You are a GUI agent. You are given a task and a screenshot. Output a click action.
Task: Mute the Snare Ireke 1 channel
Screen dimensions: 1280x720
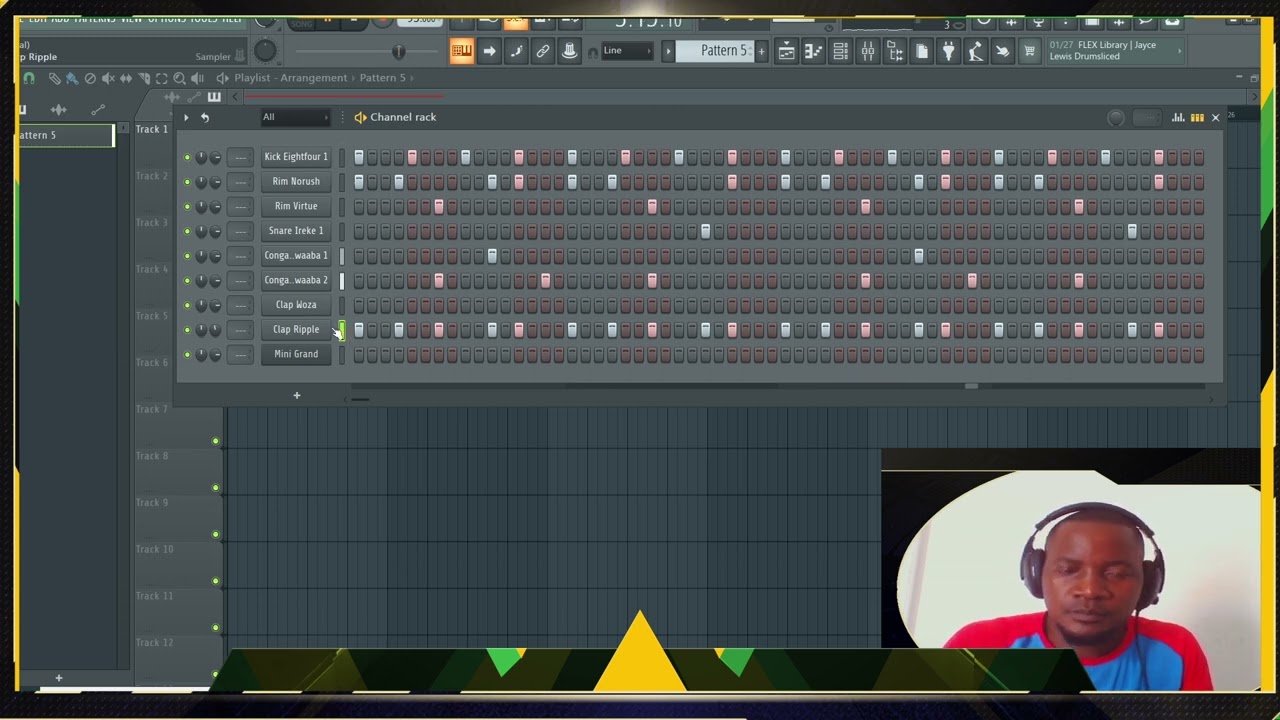pos(187,231)
